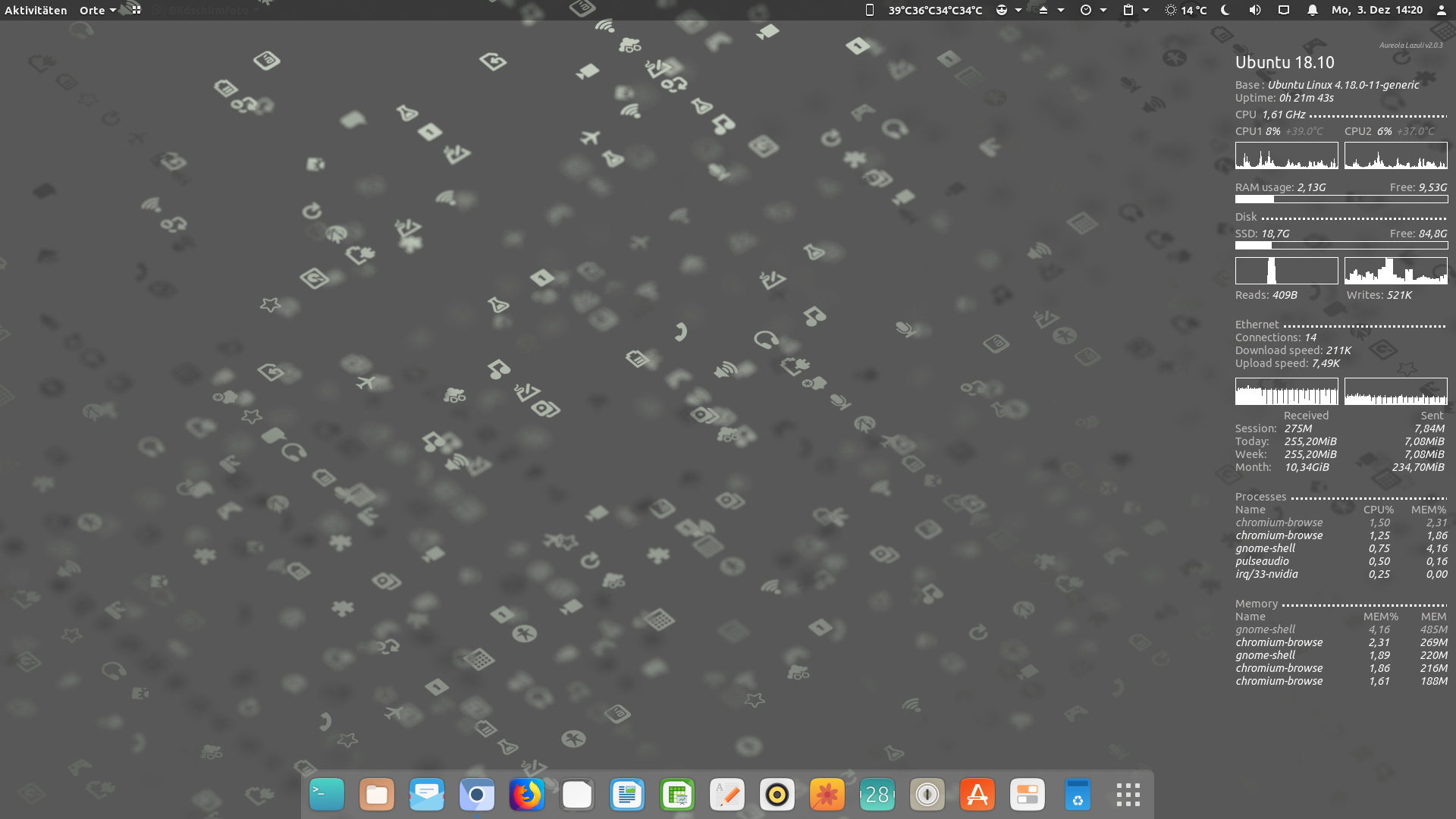This screenshot has width=1456, height=819.
Task: Launch Firefox from the dock
Action: coord(527,795)
